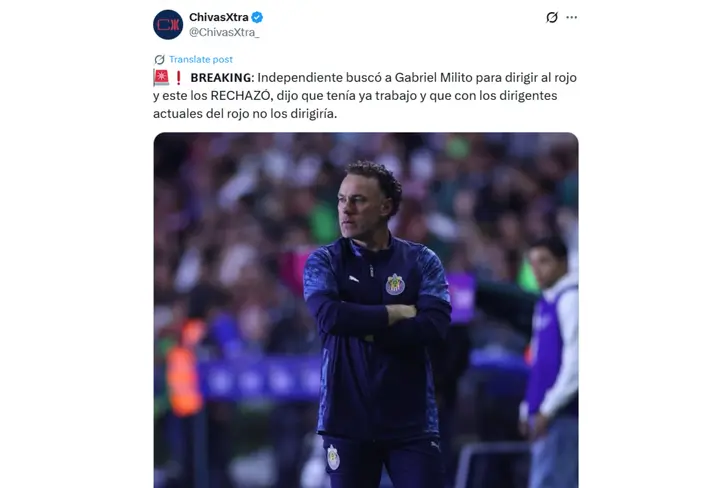
Task: Open the ChivasXtra profile avatar
Action: pos(168,25)
